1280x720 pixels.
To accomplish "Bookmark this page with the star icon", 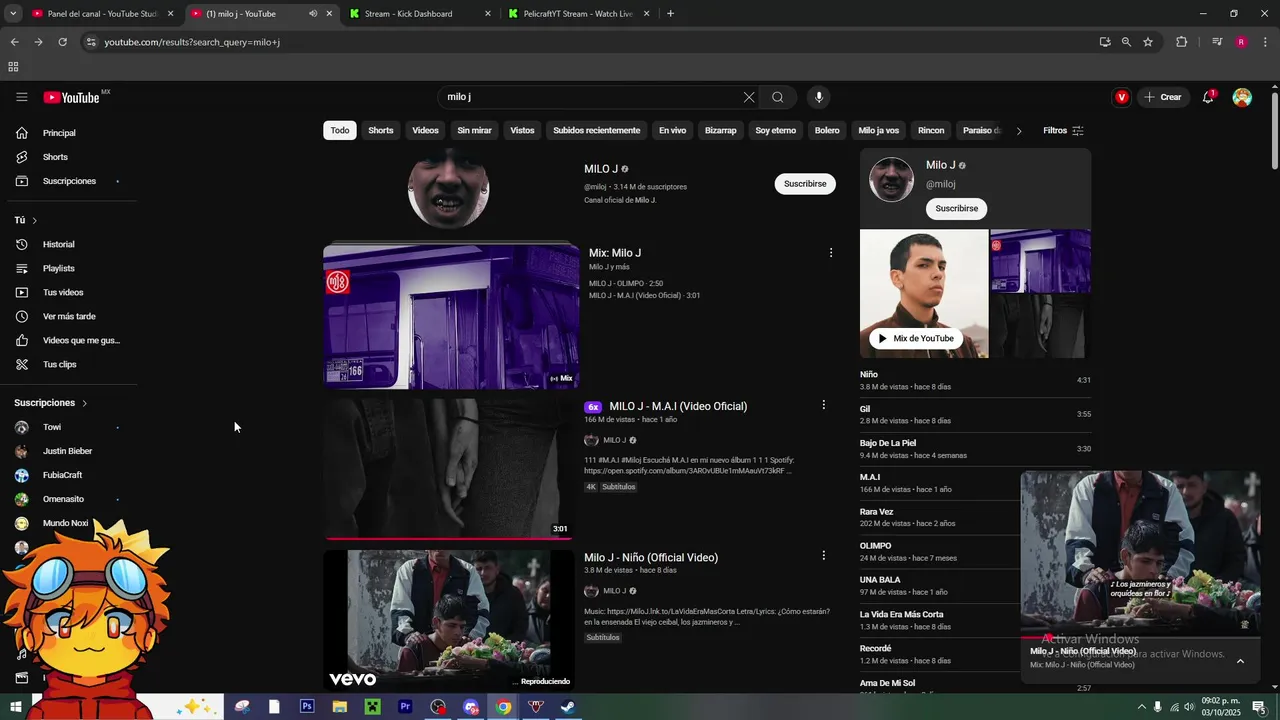I will coord(1148,42).
